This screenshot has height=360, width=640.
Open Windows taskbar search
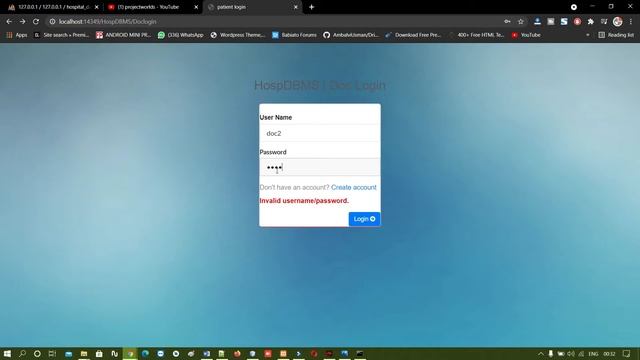point(22,353)
